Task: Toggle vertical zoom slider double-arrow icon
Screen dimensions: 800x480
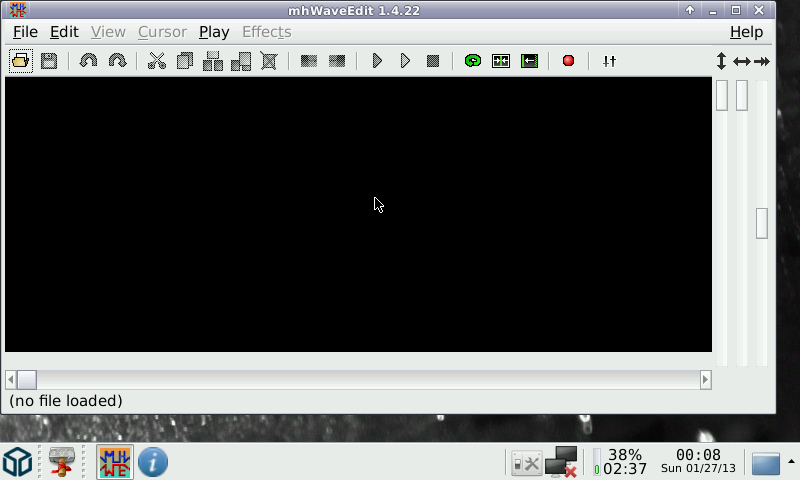Action: [x=721, y=61]
